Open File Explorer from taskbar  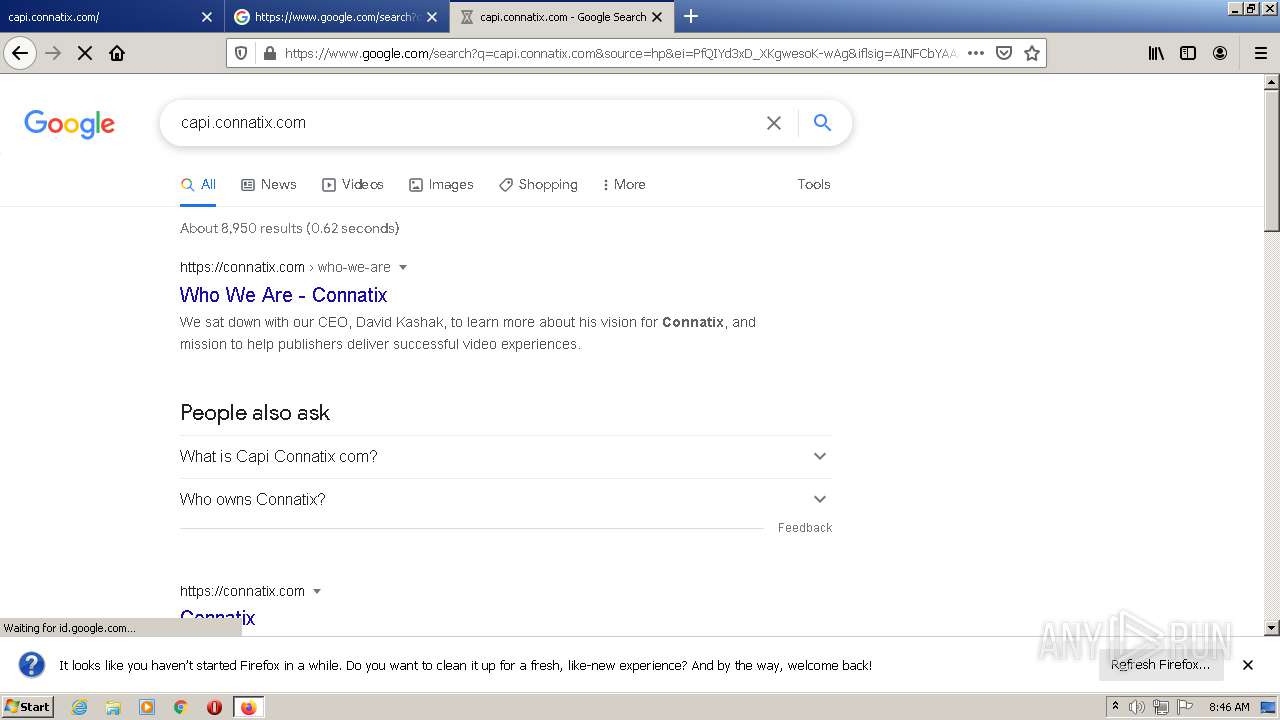[x=113, y=707]
